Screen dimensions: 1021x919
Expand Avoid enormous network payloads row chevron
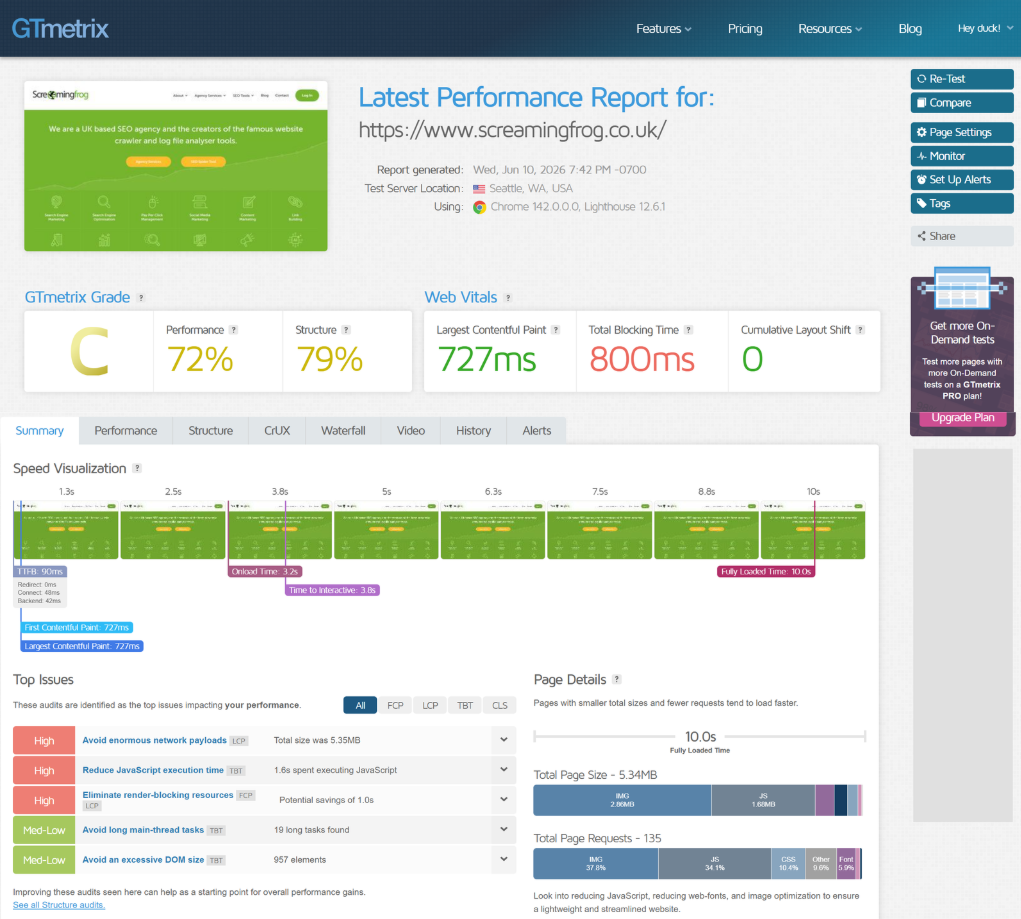coord(503,740)
